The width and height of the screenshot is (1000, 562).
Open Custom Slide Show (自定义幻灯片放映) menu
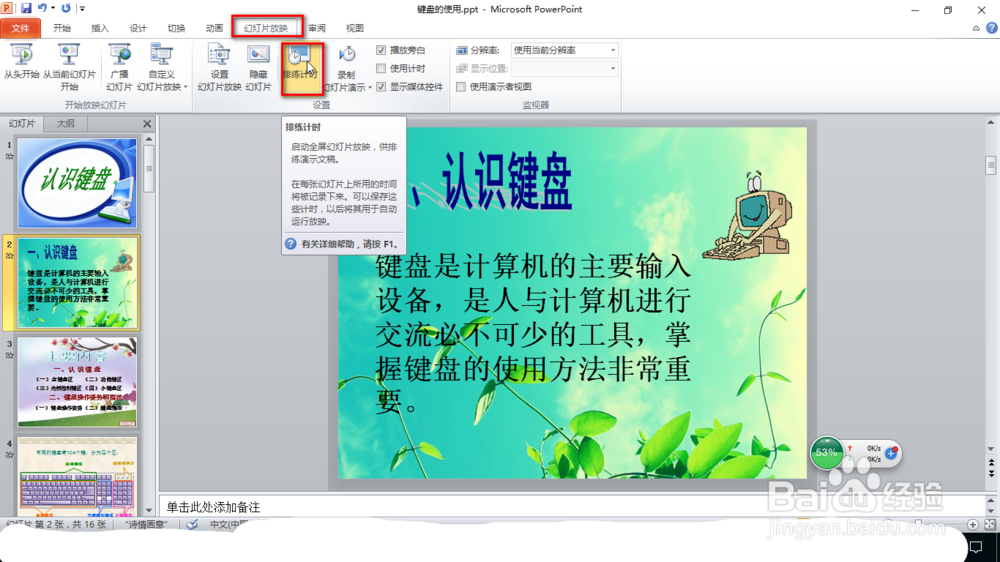161,68
